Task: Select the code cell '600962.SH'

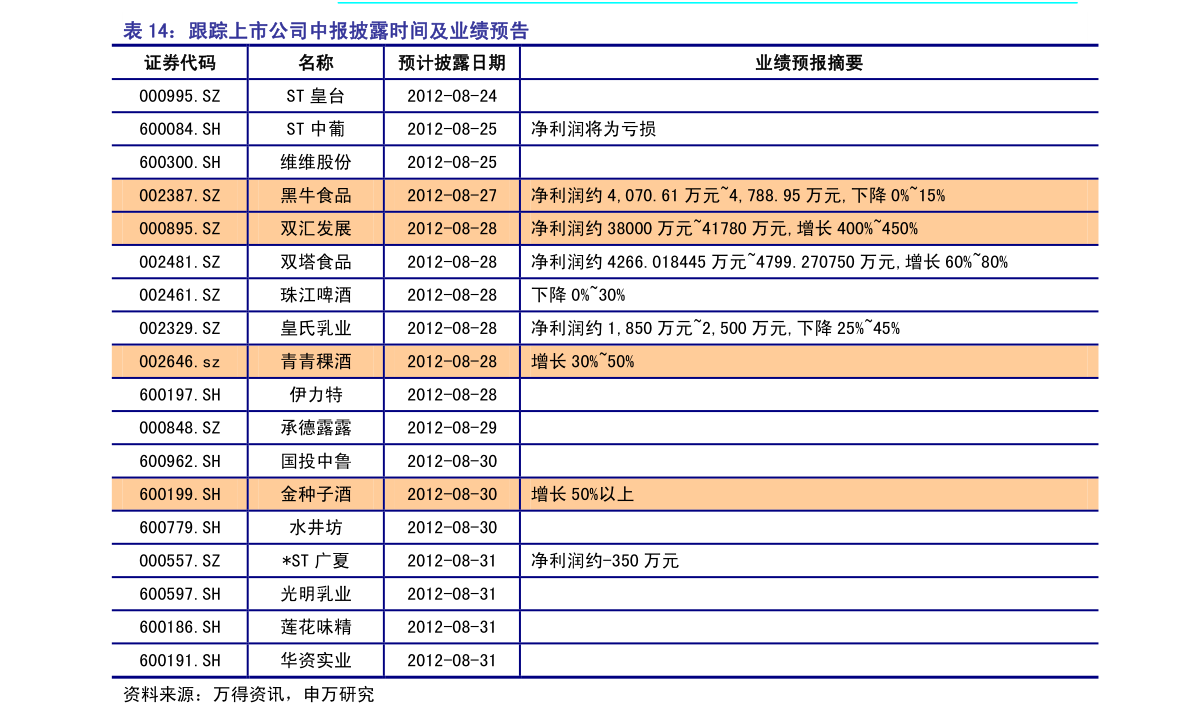Action: pyautogui.click(x=180, y=462)
